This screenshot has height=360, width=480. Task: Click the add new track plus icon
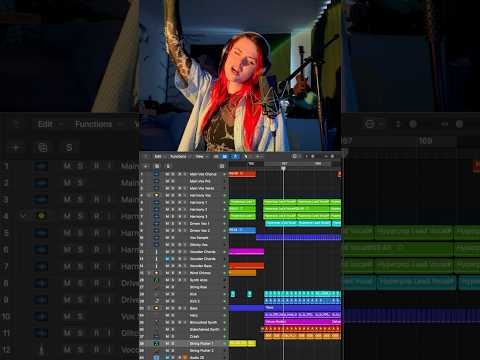click(x=146, y=166)
